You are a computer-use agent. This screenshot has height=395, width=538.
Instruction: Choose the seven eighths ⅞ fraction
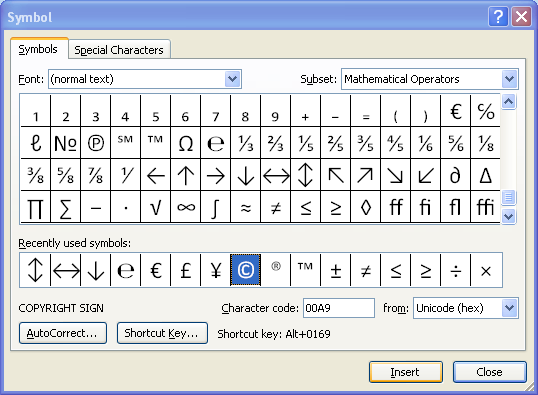[x=96, y=175]
